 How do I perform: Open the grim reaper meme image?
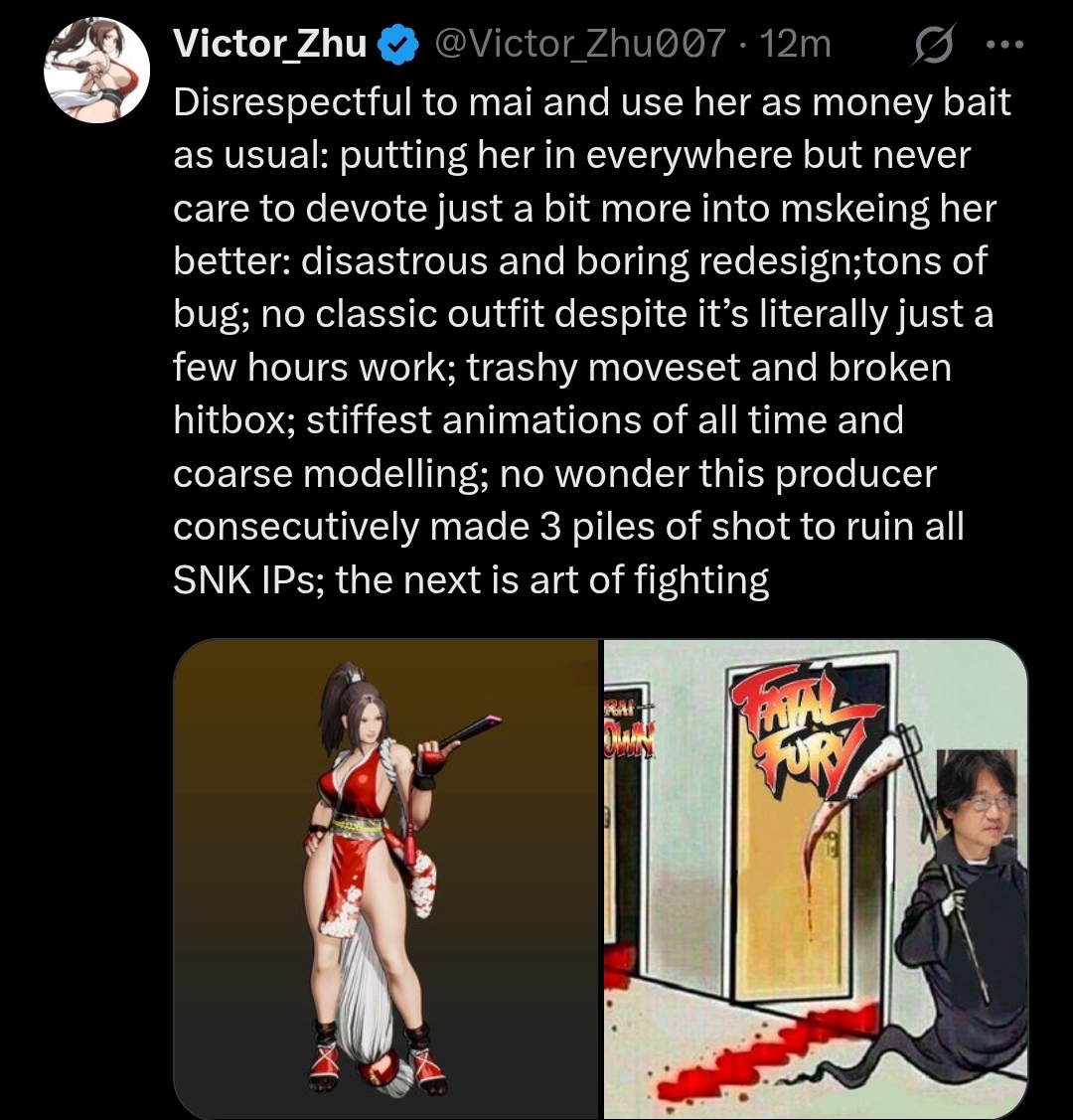coord(816,879)
